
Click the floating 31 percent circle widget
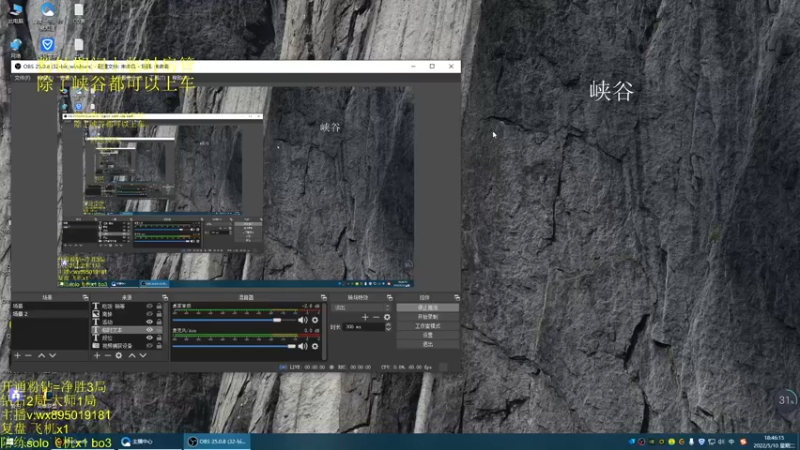(x=786, y=401)
